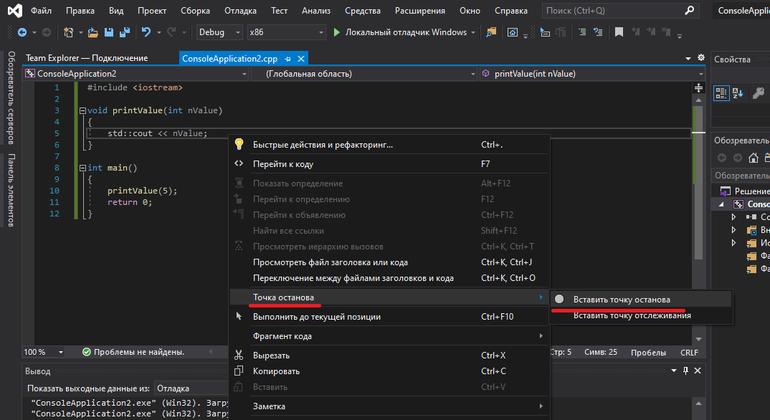Click the save all icon
Screen dimensions: 770x420
tap(125, 32)
